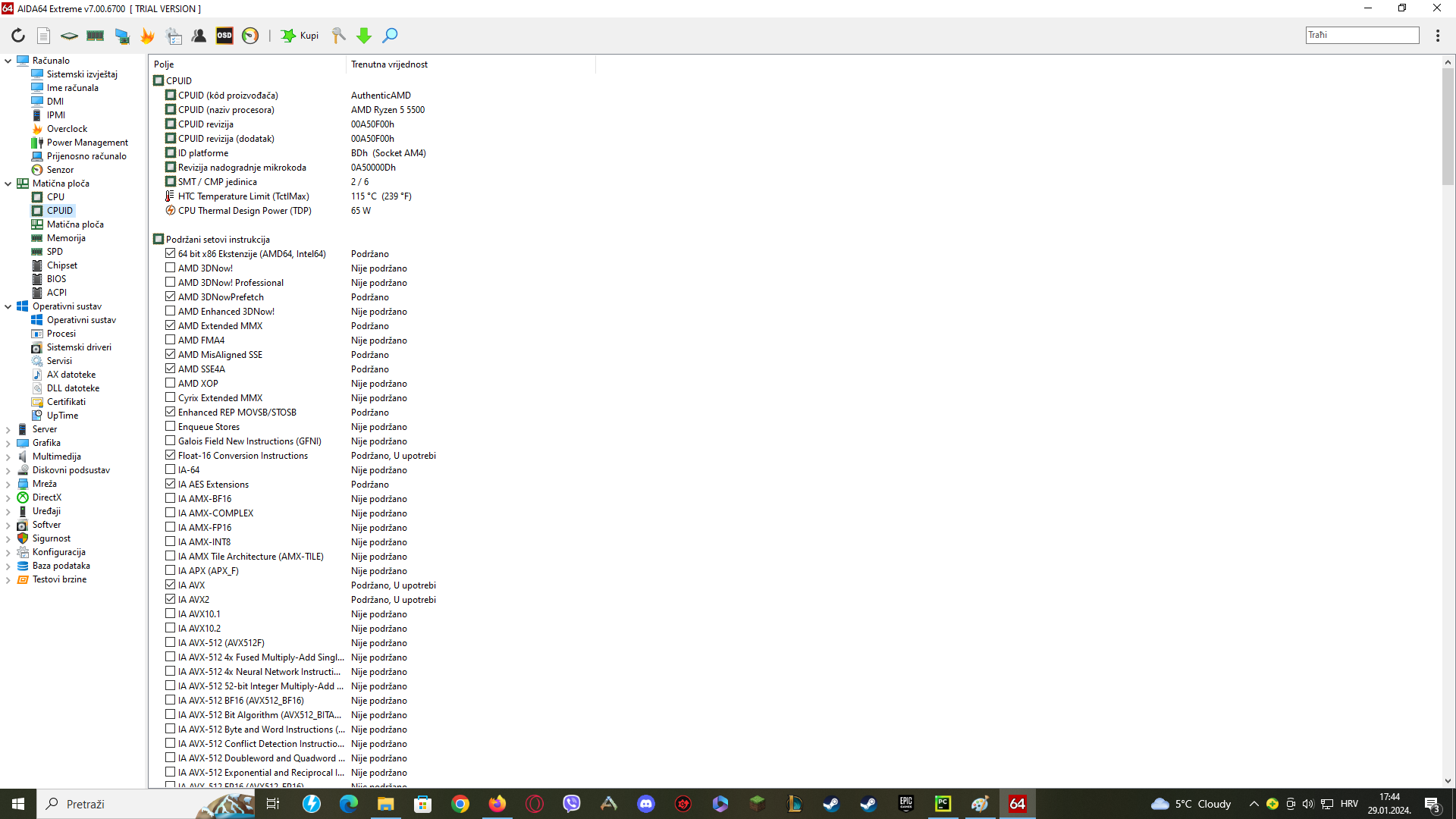
Task: Open the Chipset tree item
Action: click(62, 265)
